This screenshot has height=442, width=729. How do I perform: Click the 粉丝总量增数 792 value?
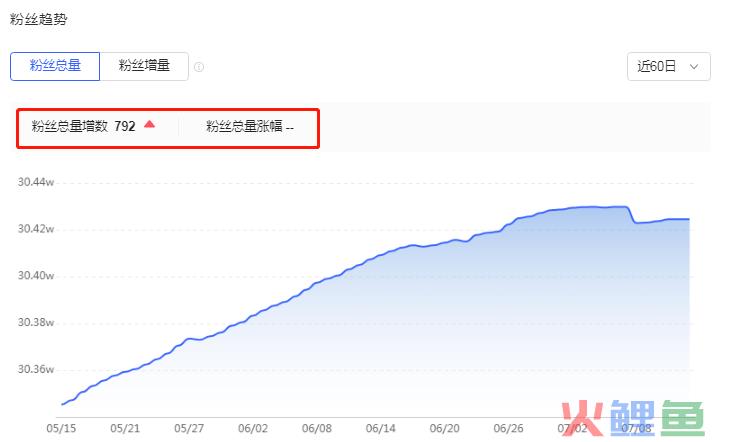(83, 126)
